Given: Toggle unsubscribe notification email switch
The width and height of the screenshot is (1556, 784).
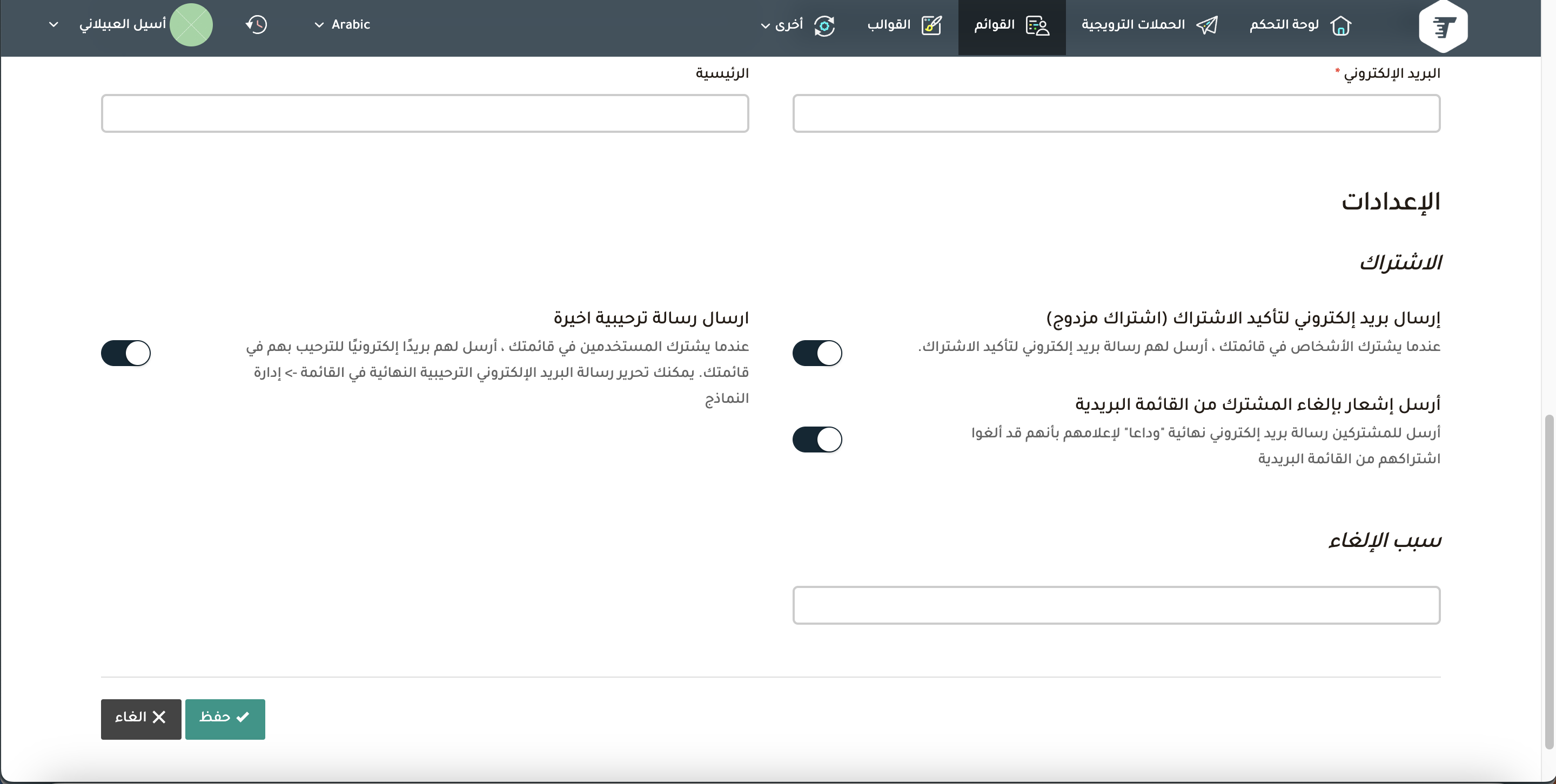Looking at the screenshot, I should coord(817,440).
